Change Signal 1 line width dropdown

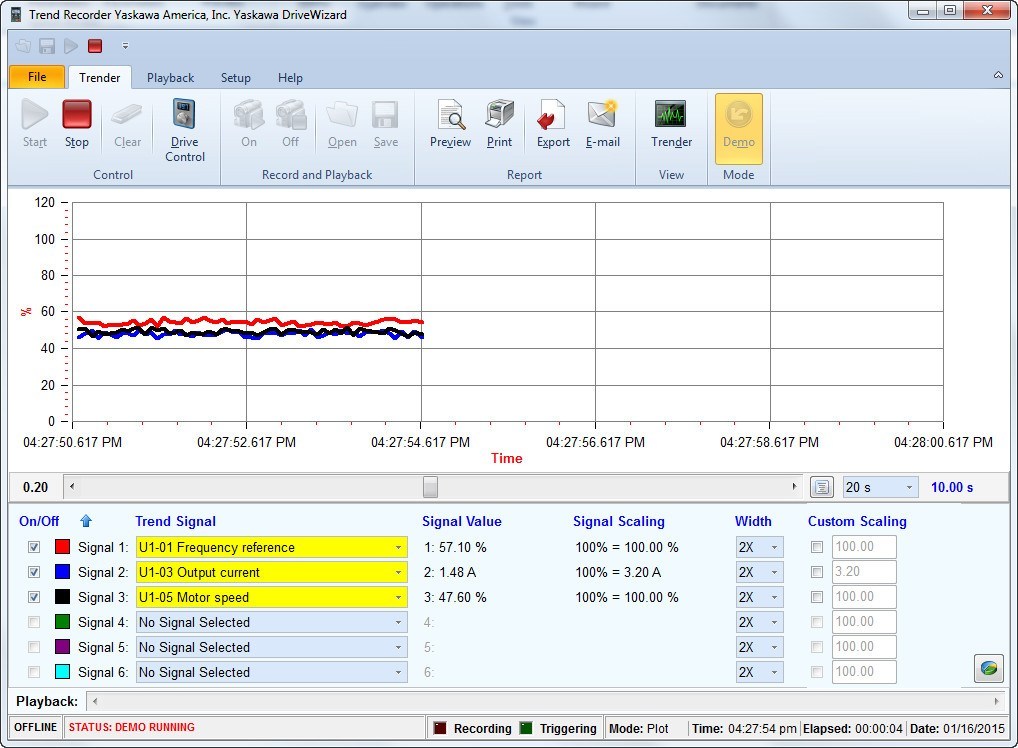759,547
